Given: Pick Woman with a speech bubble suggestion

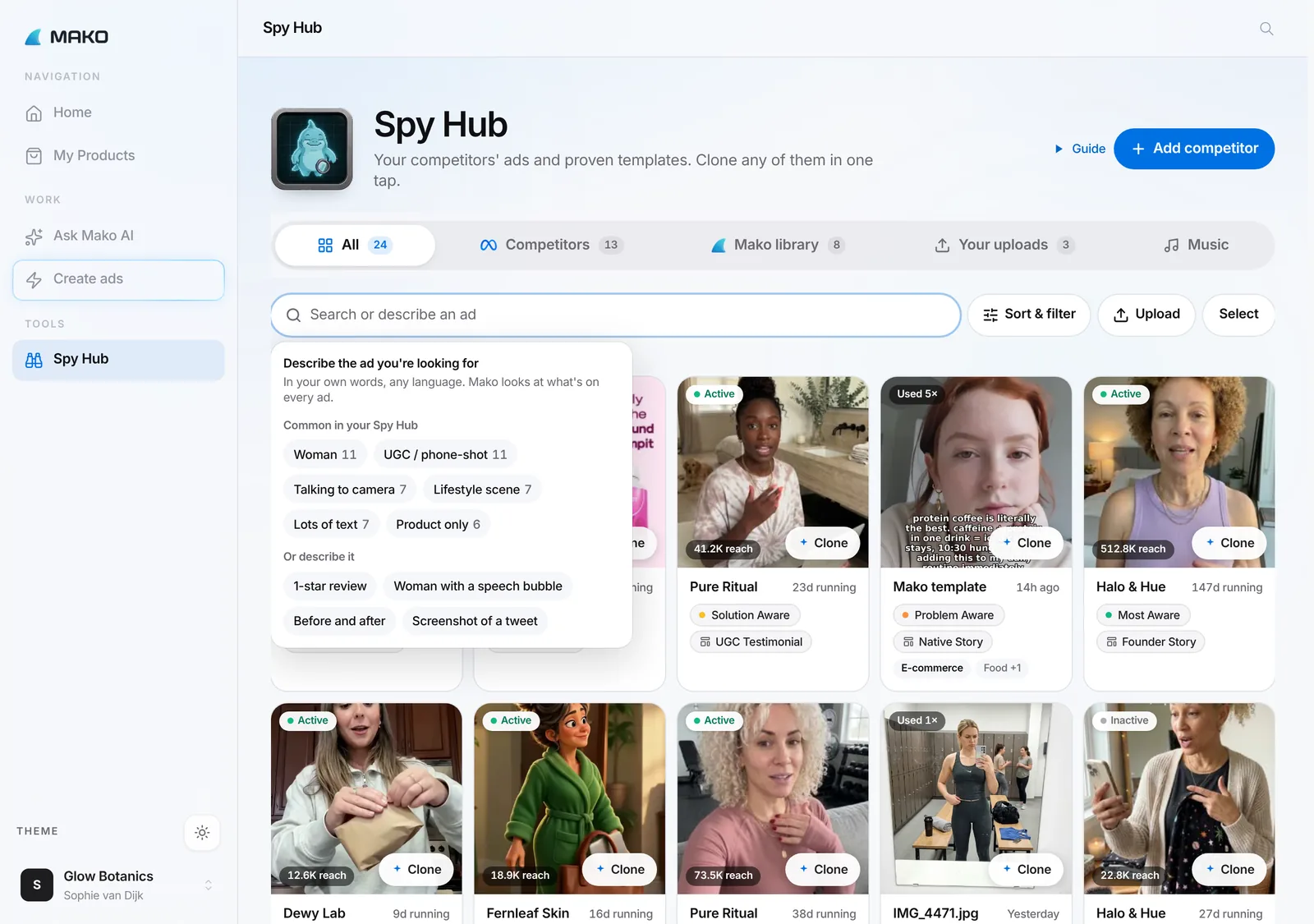Looking at the screenshot, I should point(478,586).
